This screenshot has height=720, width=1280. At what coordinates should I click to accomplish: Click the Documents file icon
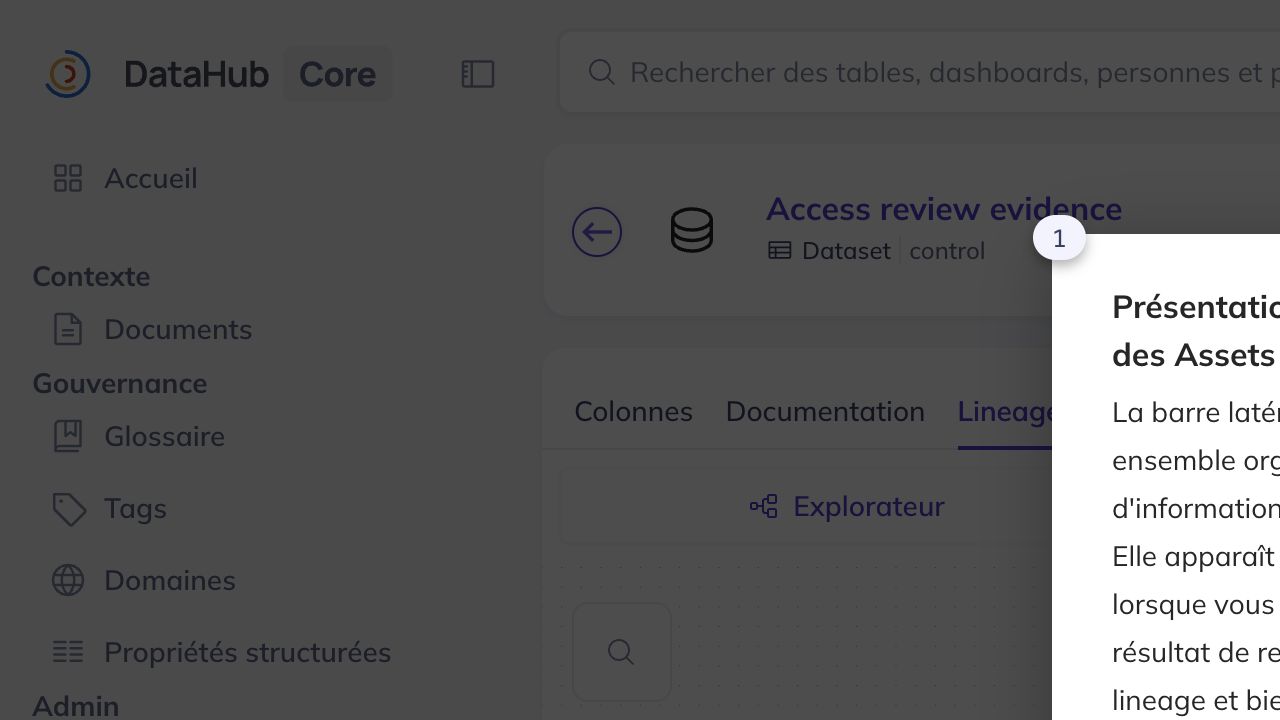(x=68, y=329)
